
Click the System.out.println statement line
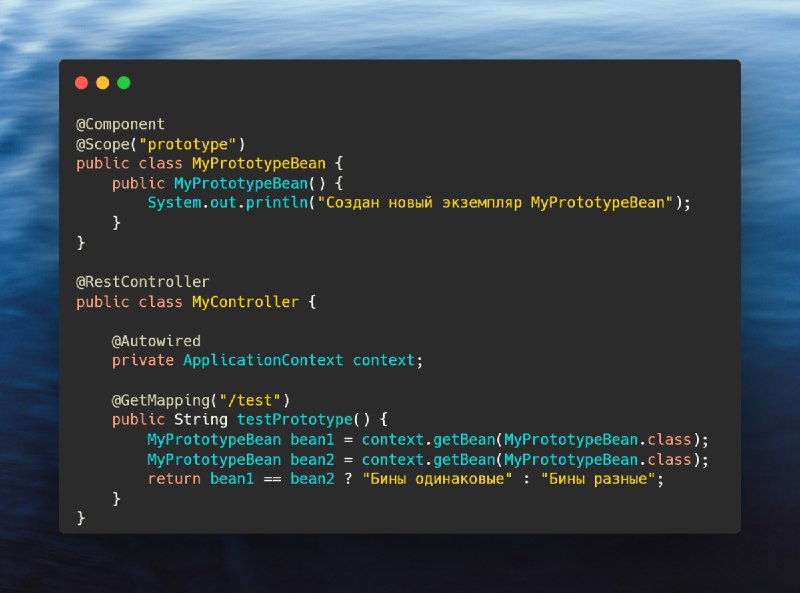419,203
